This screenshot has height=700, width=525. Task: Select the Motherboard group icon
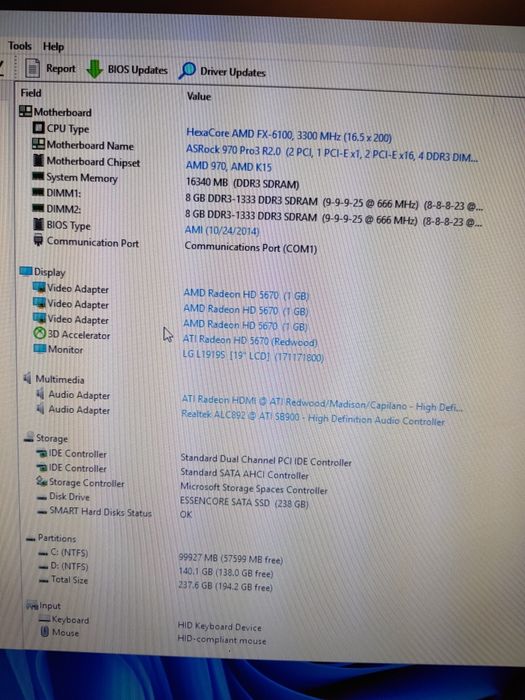[x=25, y=111]
